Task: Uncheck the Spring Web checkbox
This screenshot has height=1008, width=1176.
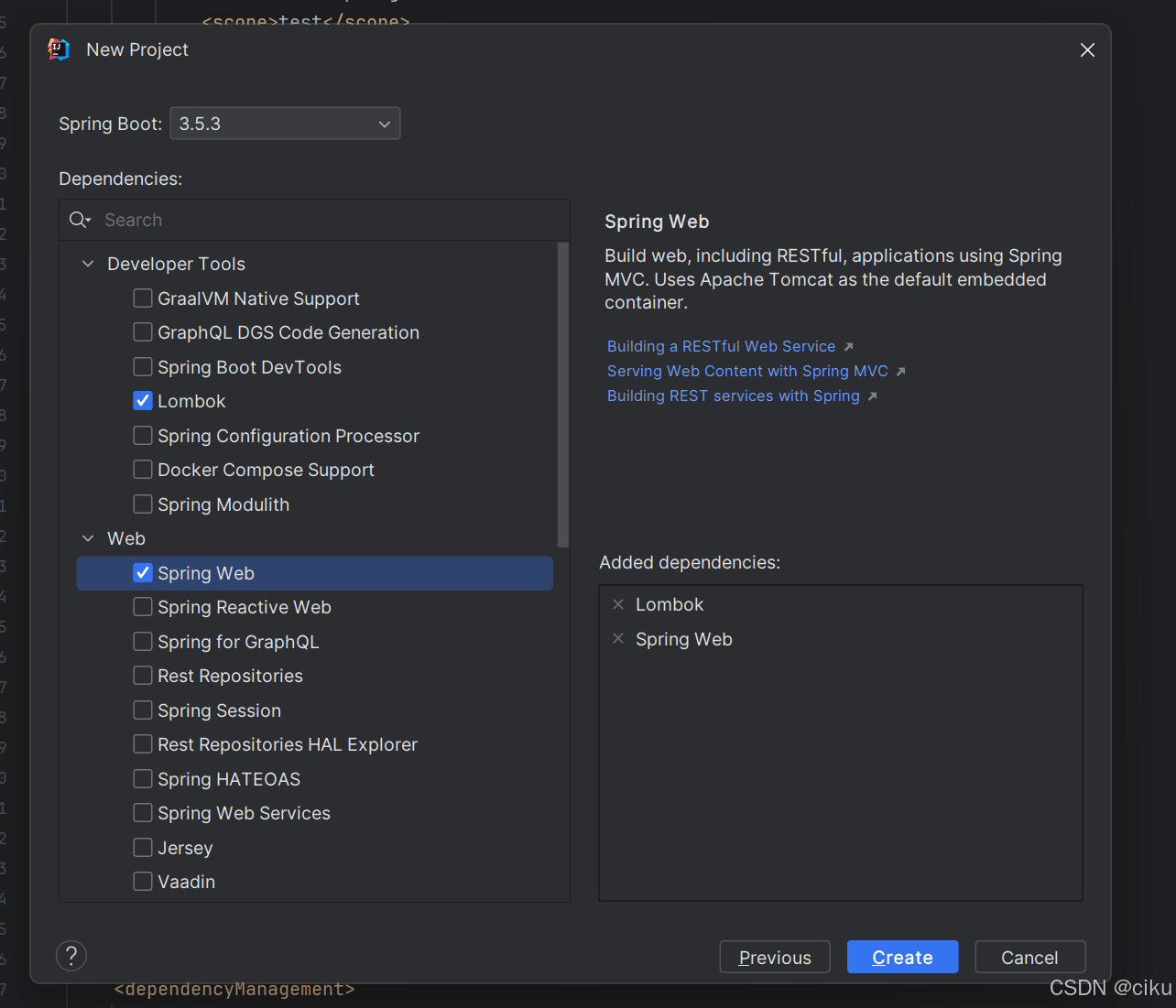Action: pos(143,573)
